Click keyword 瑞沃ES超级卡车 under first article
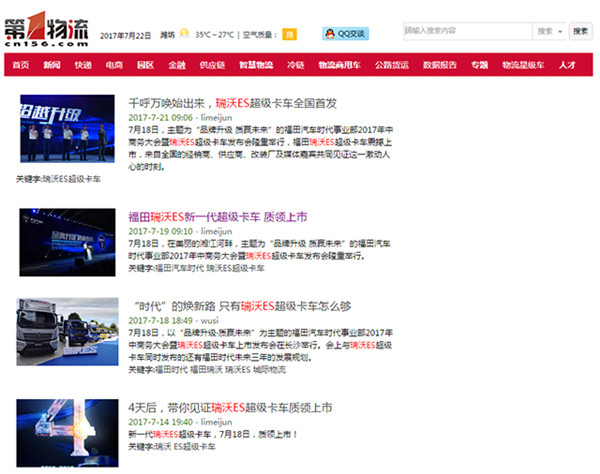 (72, 179)
